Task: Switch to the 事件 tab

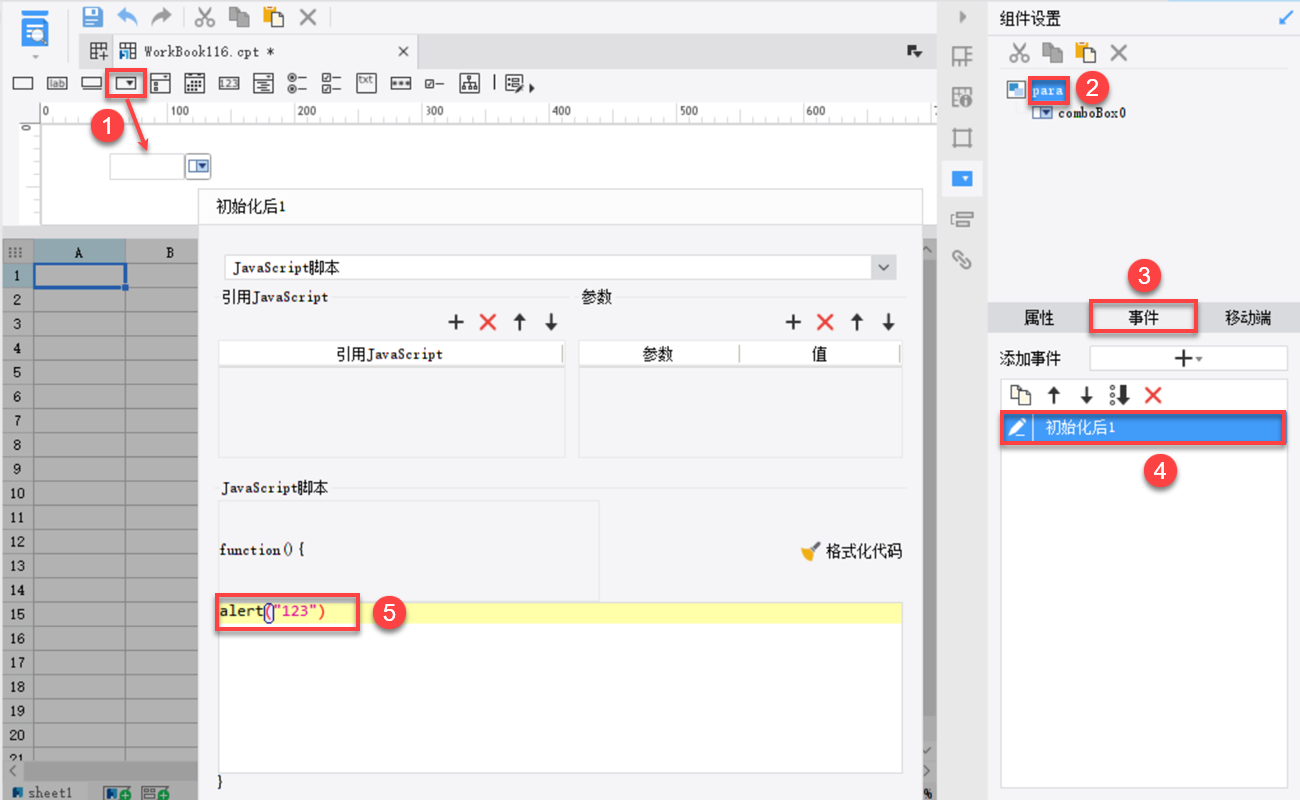Action: click(x=1143, y=318)
